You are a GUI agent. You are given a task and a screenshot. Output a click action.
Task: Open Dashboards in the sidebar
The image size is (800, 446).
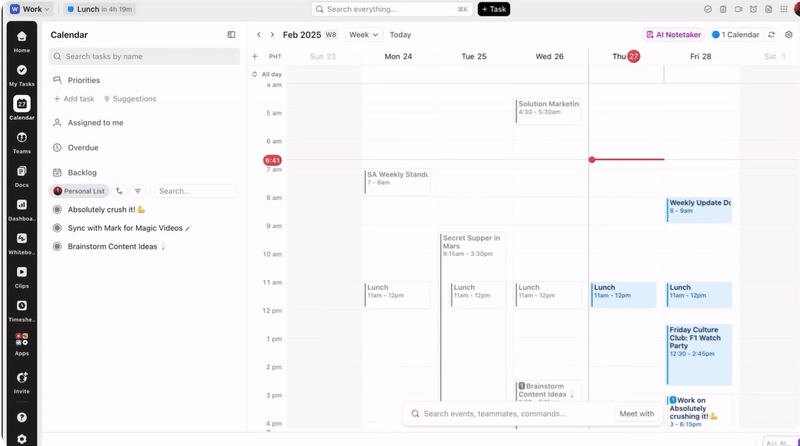click(21, 209)
